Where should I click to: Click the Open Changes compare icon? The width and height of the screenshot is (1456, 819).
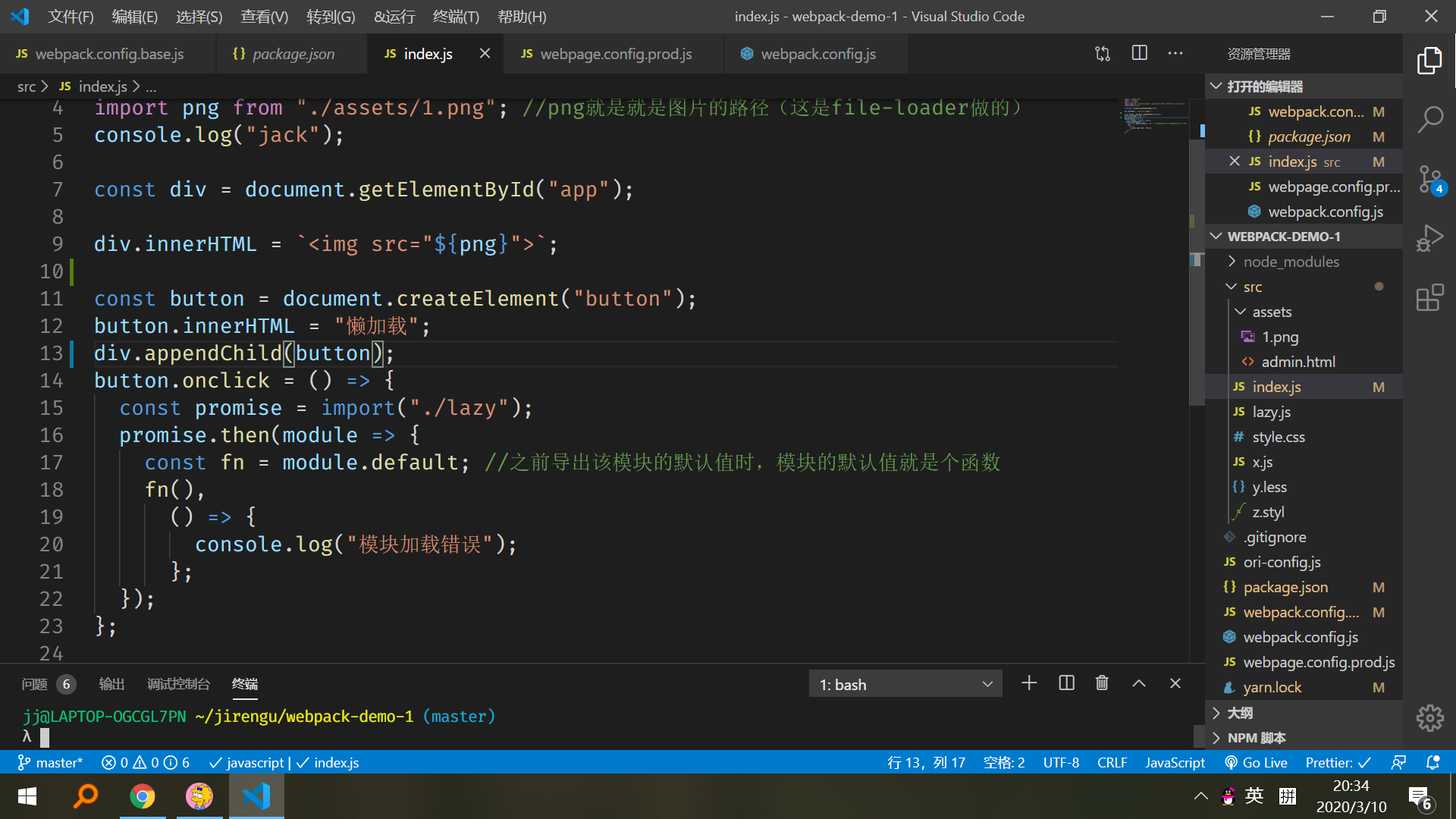click(x=1103, y=53)
